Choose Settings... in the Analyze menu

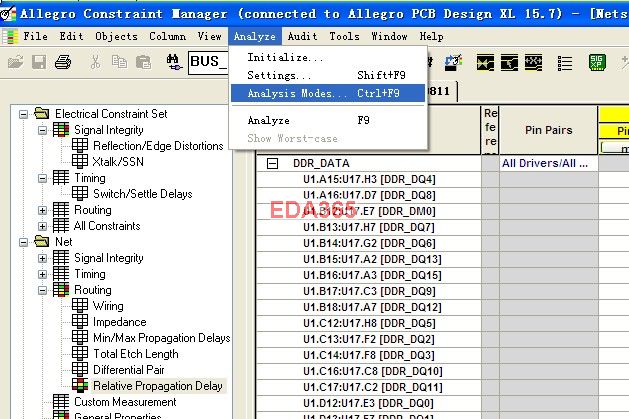coord(328,75)
